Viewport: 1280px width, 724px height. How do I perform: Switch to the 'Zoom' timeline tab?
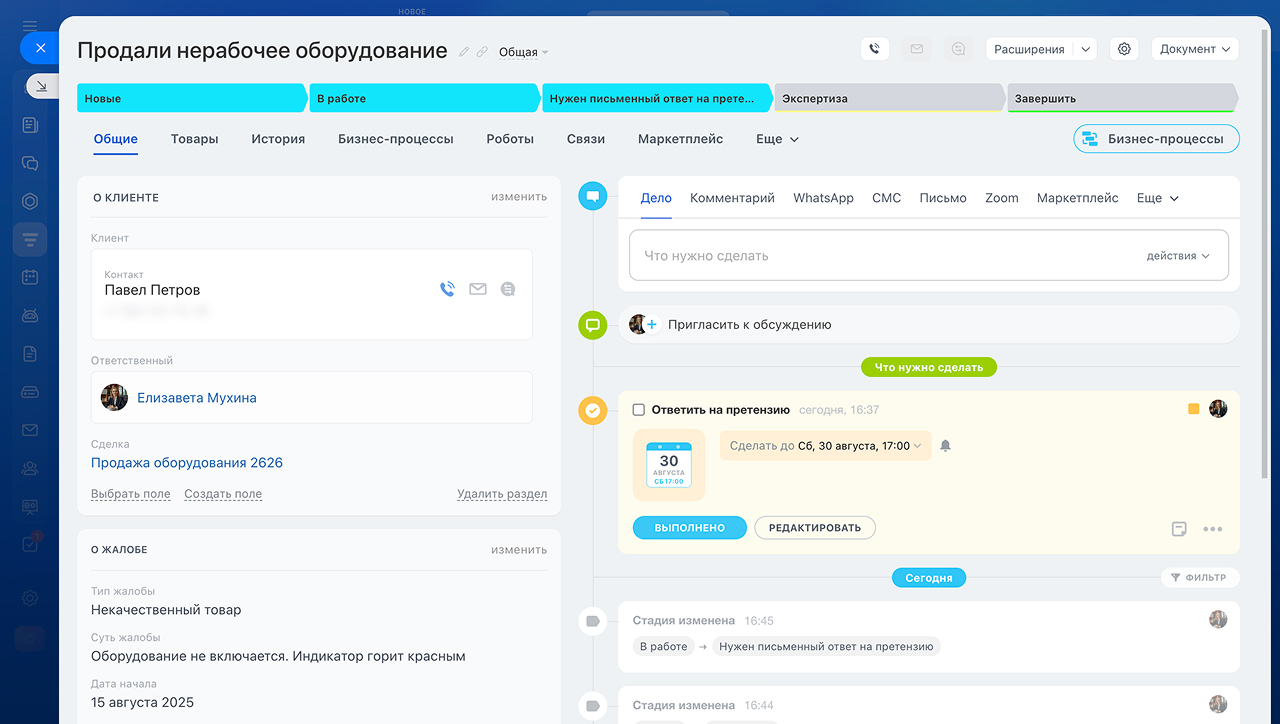click(1001, 198)
